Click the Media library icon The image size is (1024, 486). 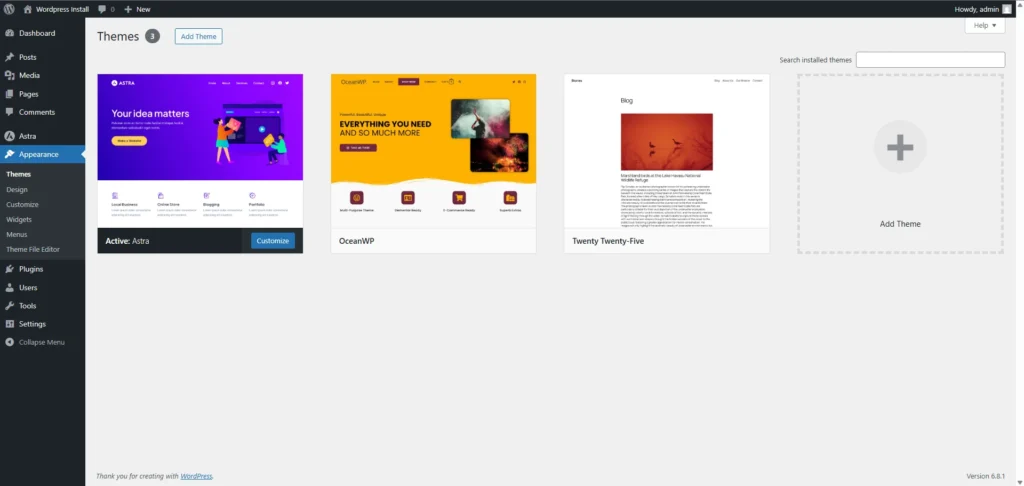point(9,75)
